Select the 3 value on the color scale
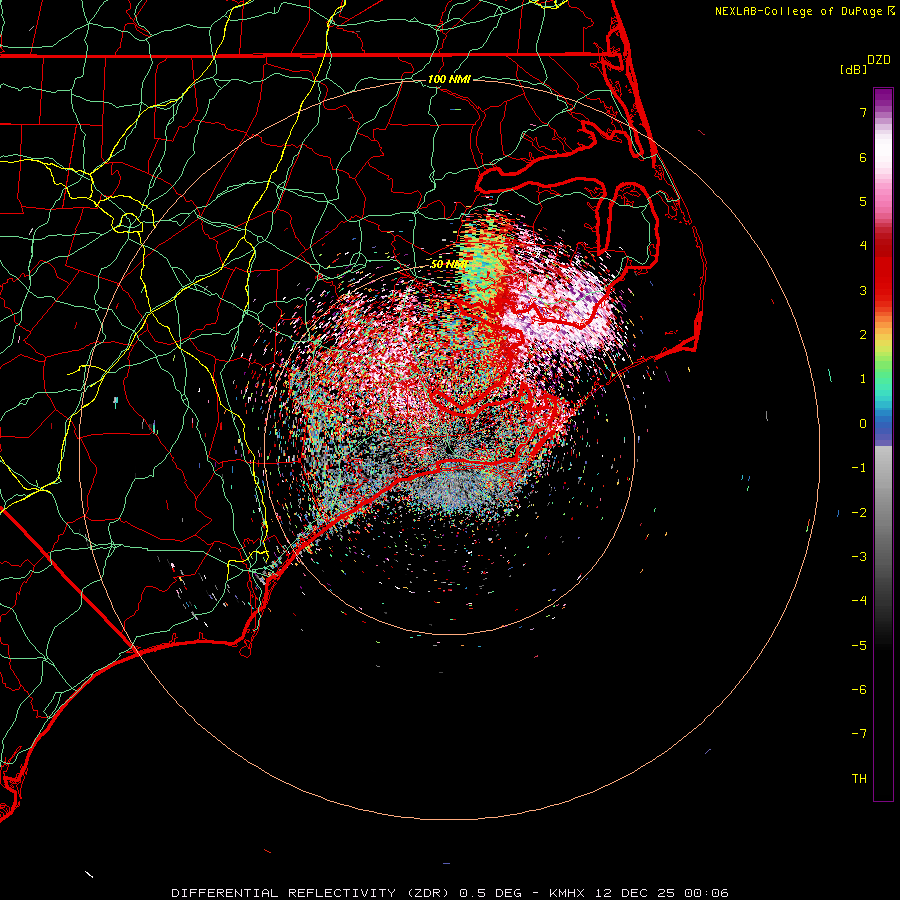 click(863, 290)
